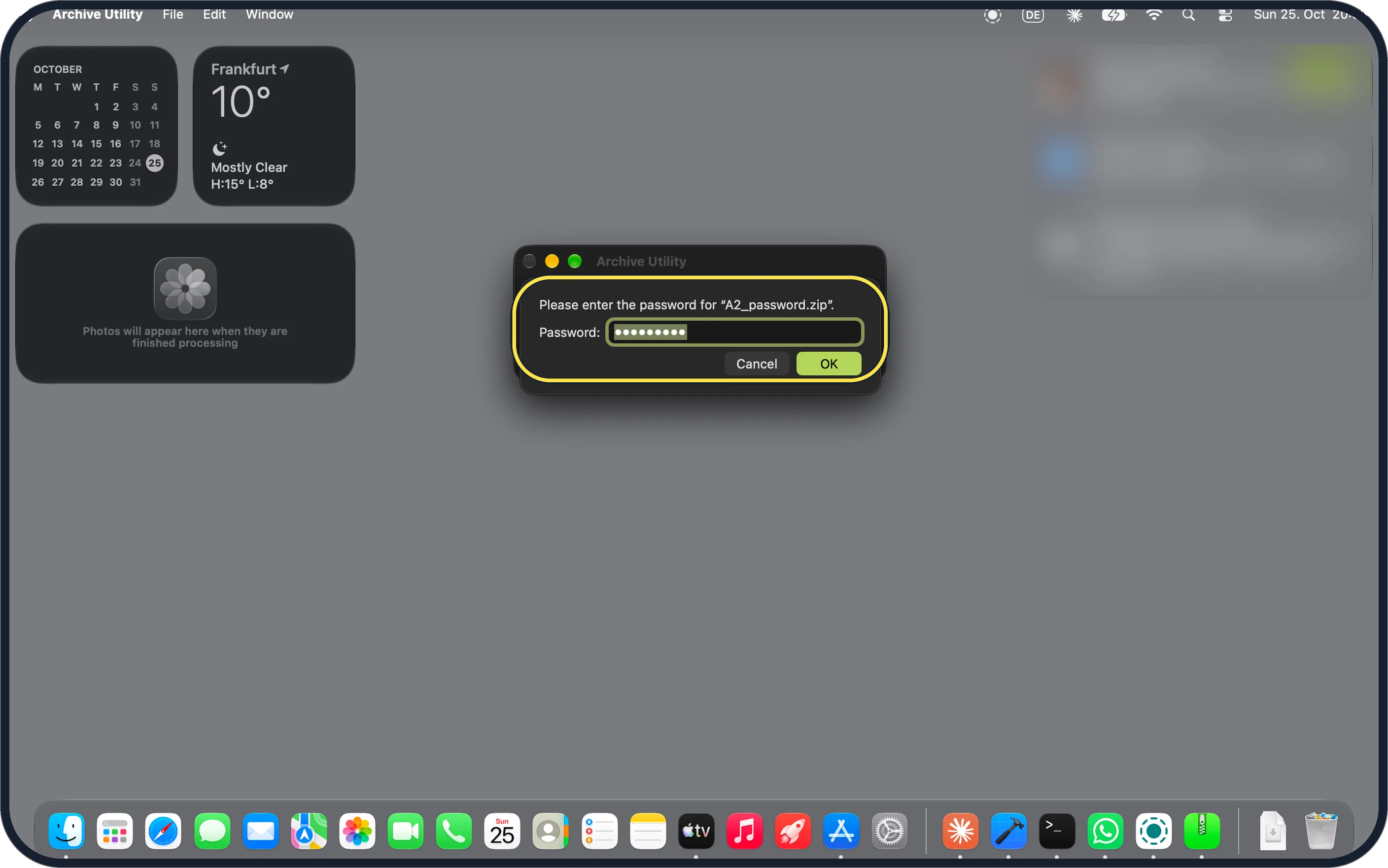Open the Trash in the Dock
Viewport: 1388px width, 868px height.
tap(1321, 831)
